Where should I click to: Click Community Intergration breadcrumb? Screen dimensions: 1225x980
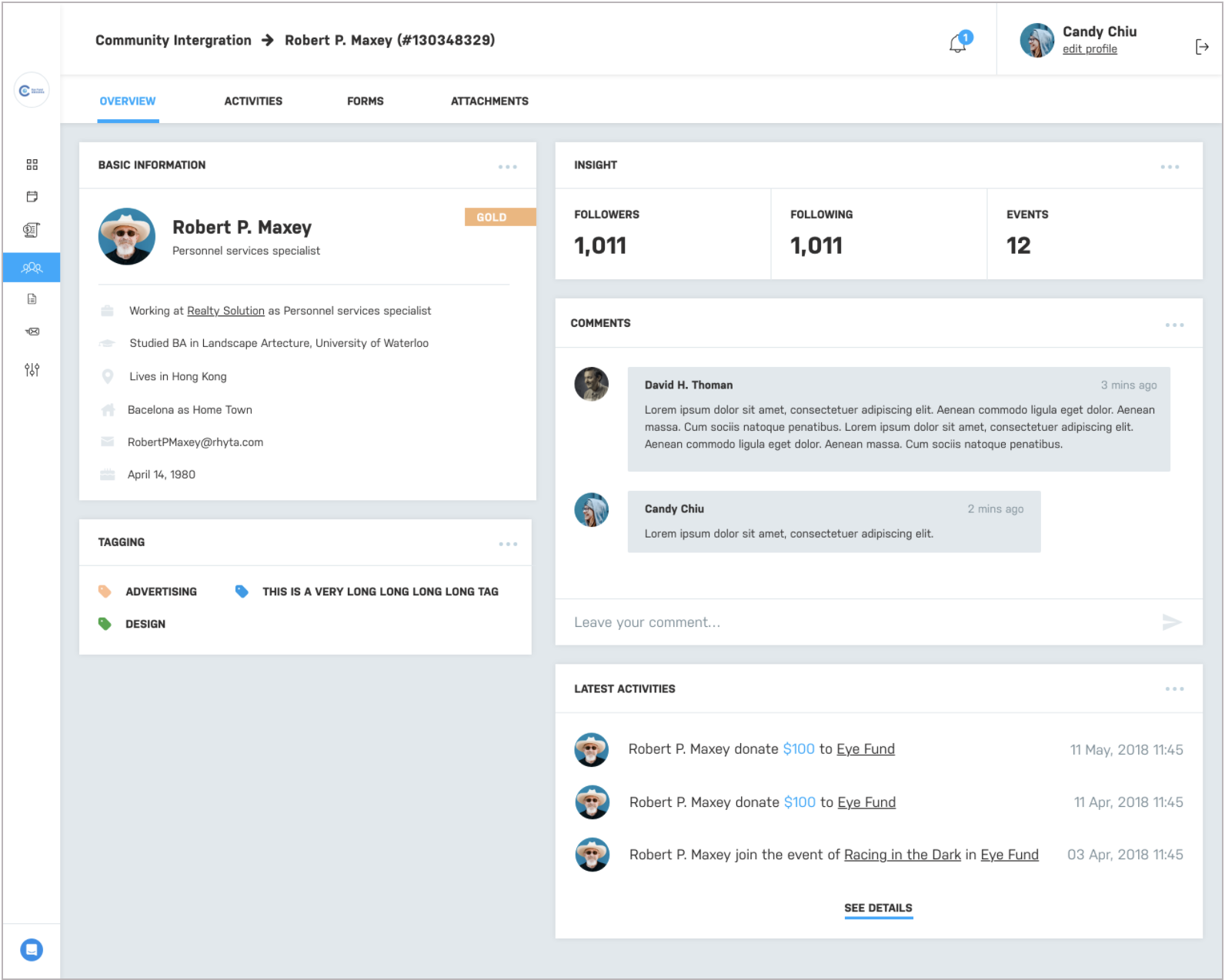(173, 40)
